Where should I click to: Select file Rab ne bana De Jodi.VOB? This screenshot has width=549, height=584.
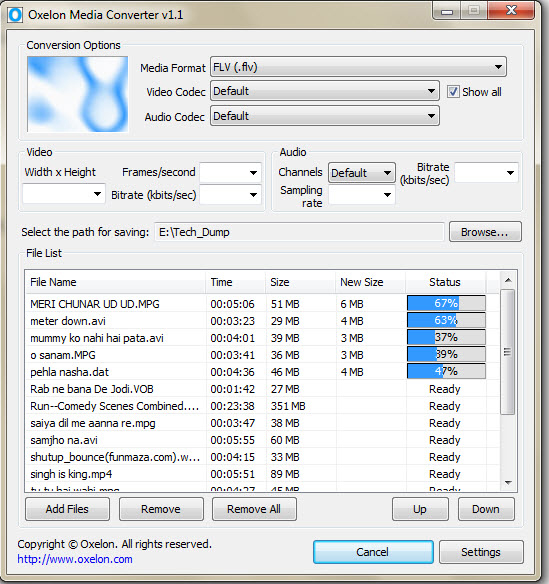tap(92, 389)
